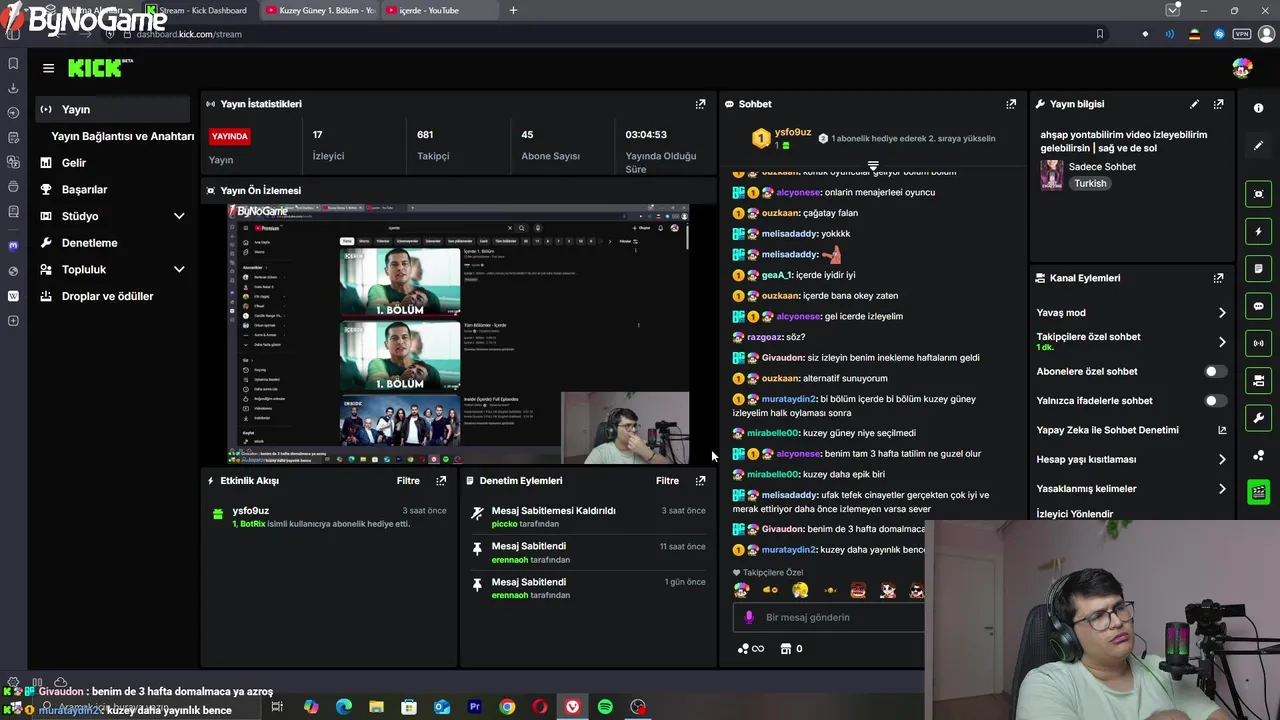Toggle the stream preview widget icon
The image size is (1280, 720).
(1258, 194)
